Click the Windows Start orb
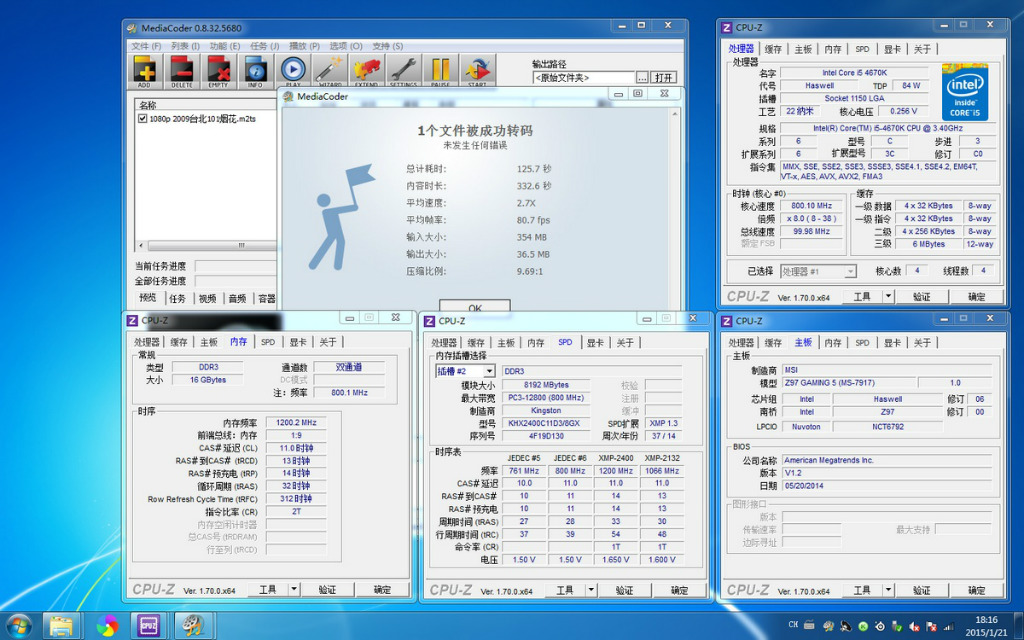 click(18, 626)
